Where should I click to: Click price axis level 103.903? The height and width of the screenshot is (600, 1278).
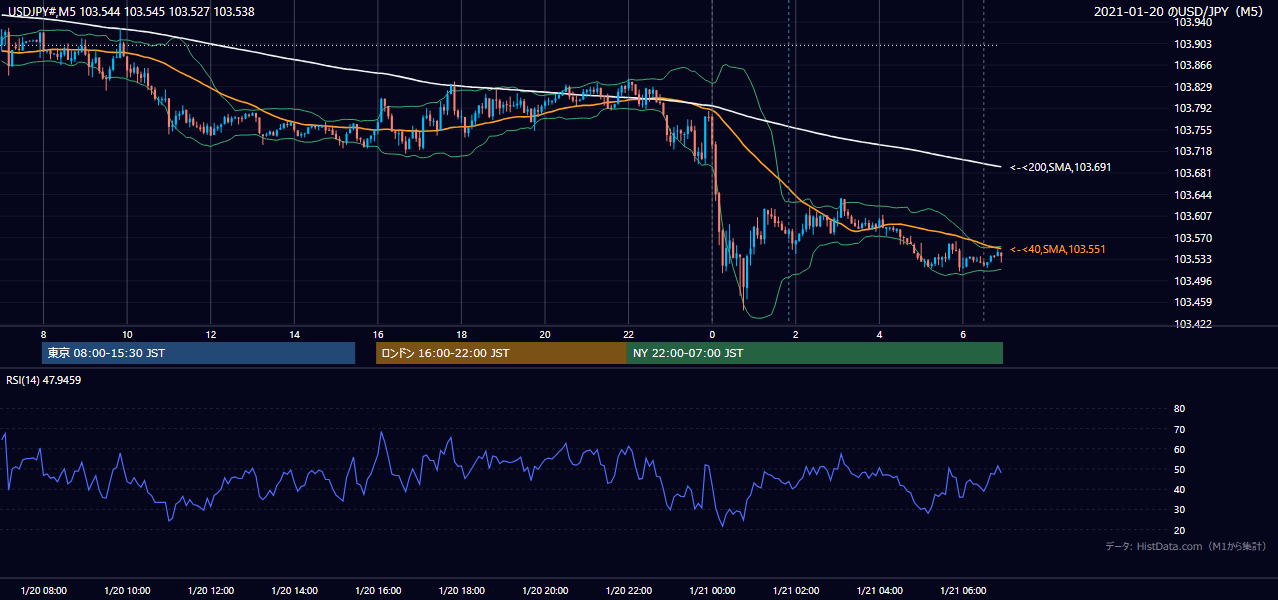coord(1193,44)
